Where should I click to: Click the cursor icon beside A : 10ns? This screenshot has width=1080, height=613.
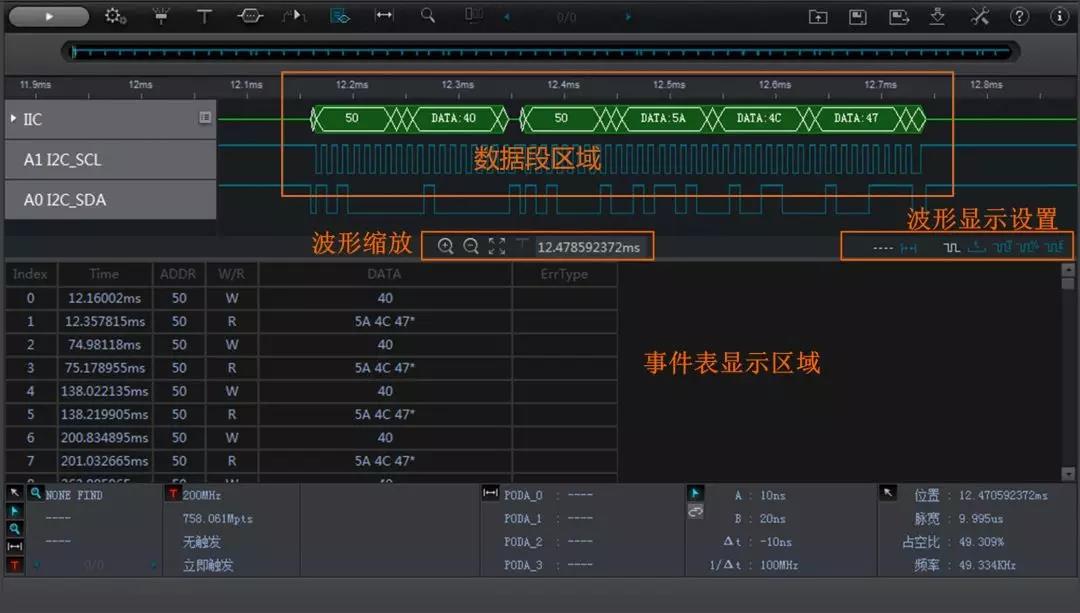(x=695, y=493)
